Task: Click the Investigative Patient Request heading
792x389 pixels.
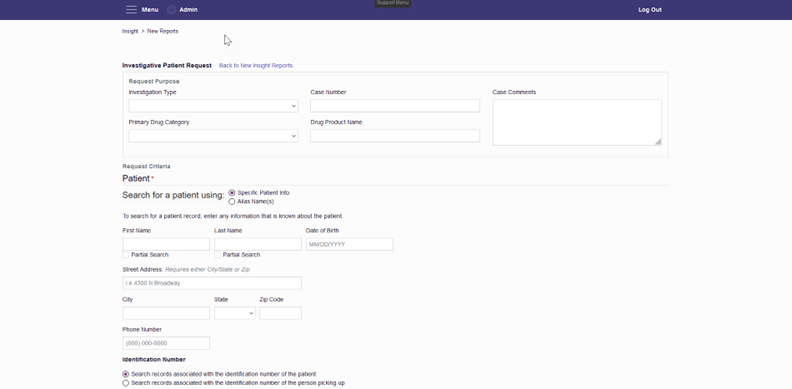Action: click(x=167, y=66)
